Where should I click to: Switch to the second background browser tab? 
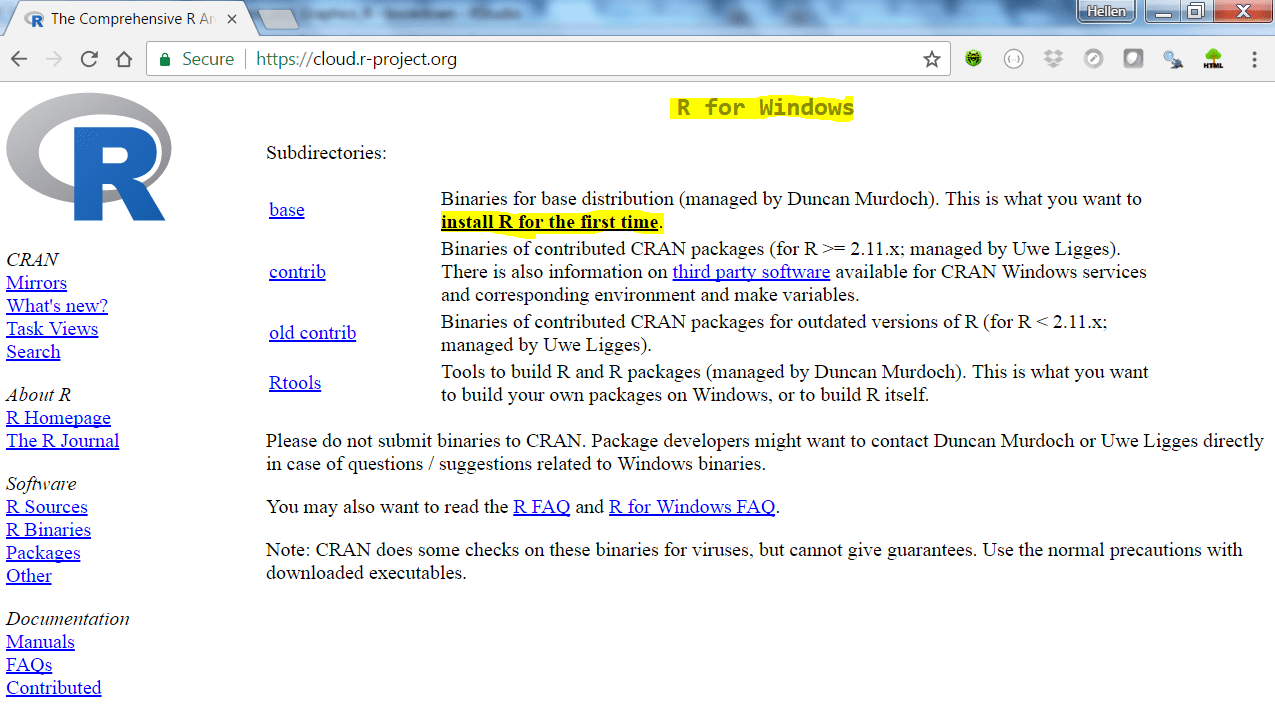click(277, 18)
